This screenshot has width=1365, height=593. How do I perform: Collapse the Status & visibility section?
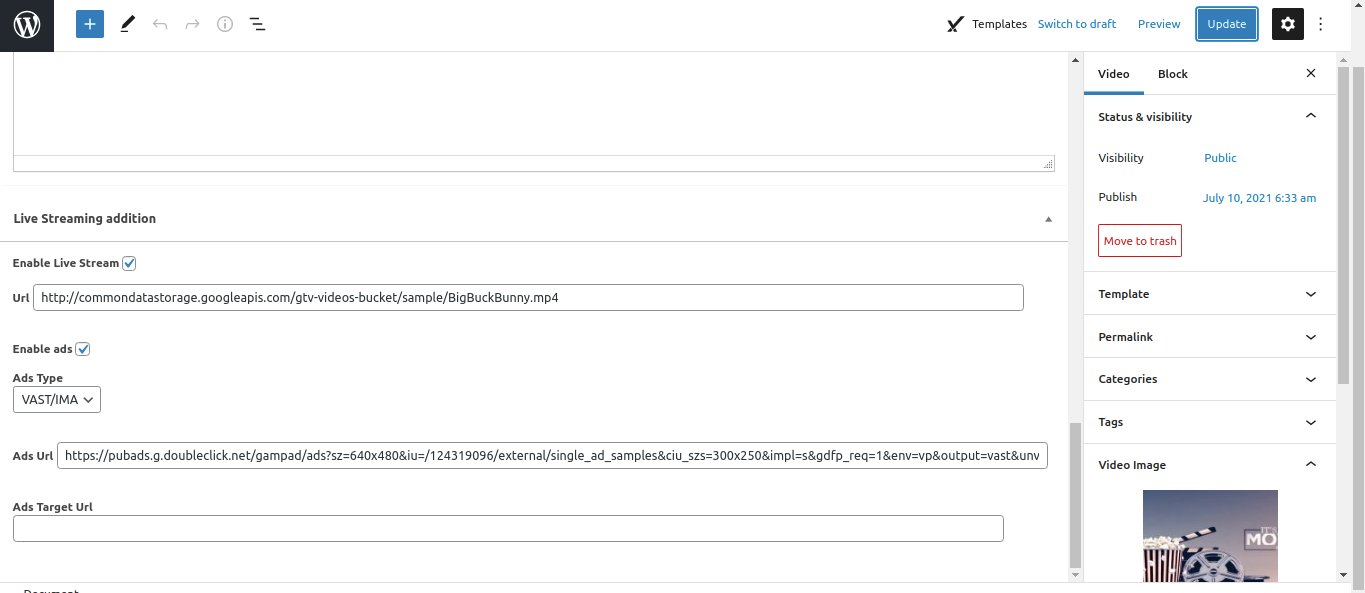1311,117
